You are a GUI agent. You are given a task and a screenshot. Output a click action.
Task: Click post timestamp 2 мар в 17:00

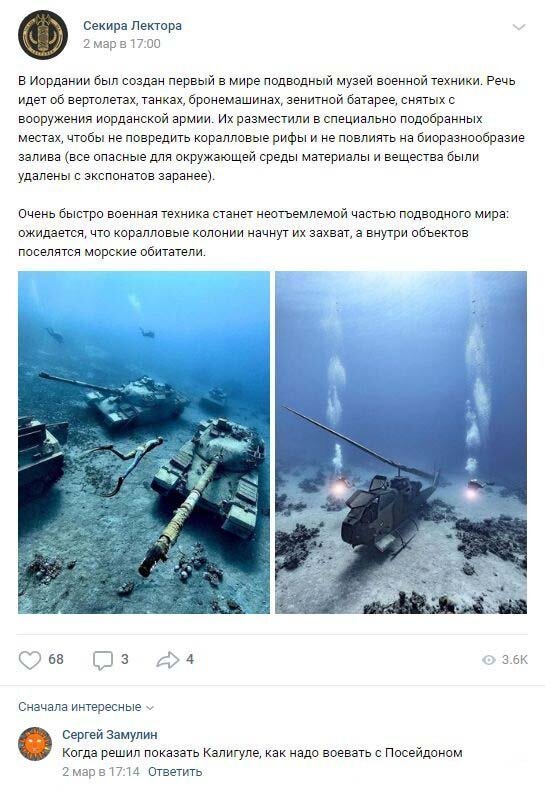[x=122, y=44]
